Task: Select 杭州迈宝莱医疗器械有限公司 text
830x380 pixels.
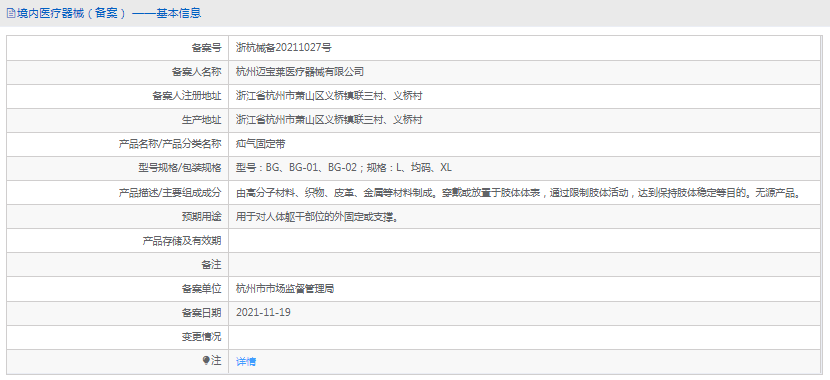Action: 300,72
